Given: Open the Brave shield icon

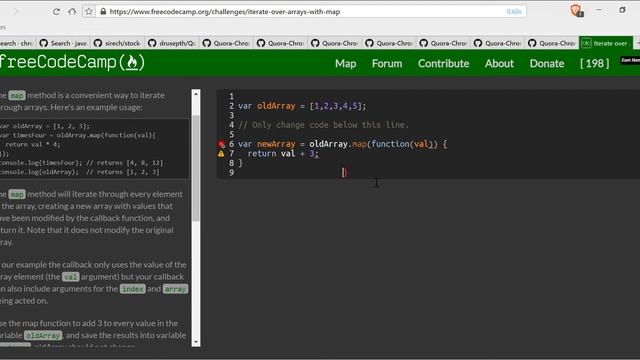Looking at the screenshot, I should 576,10.
